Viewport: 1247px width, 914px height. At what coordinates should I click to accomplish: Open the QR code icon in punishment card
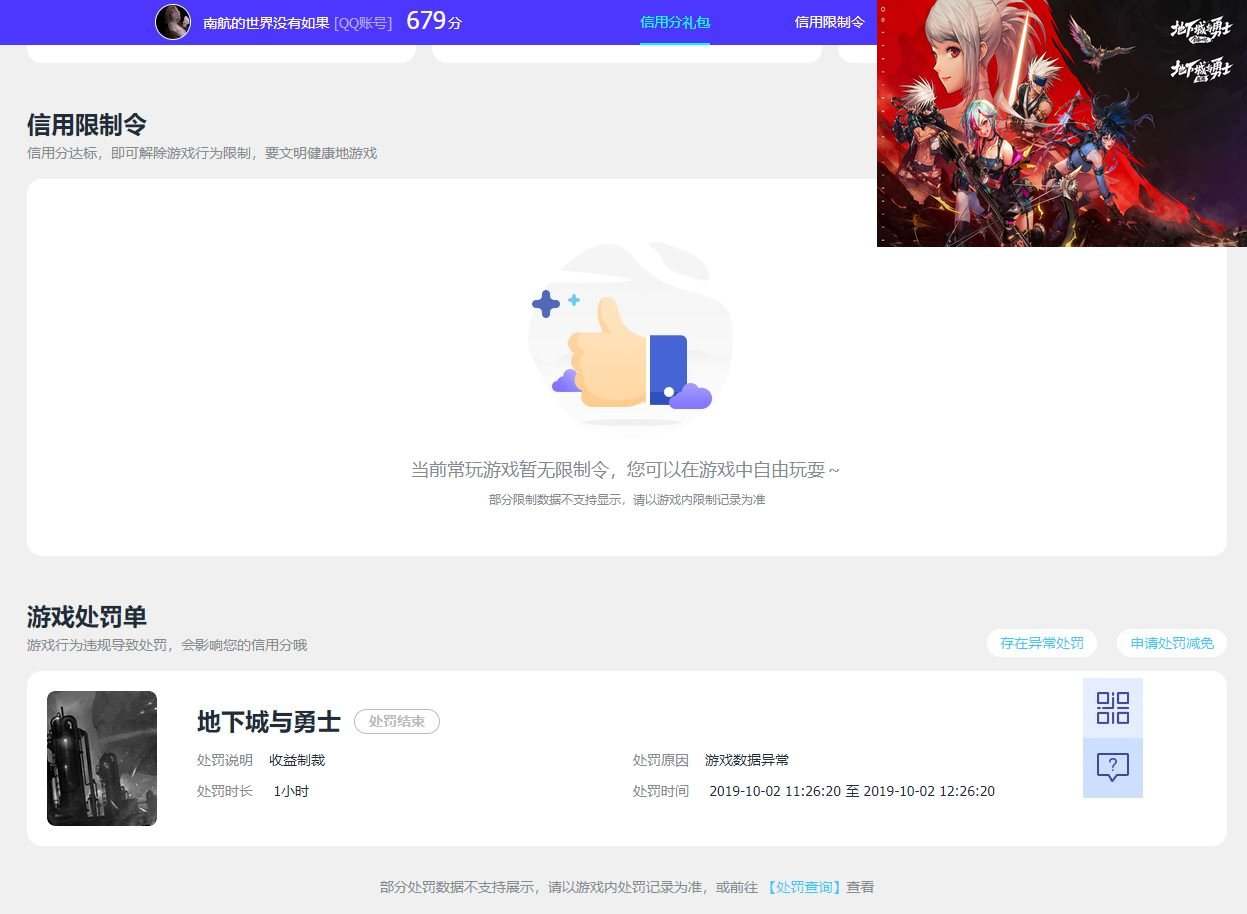point(1112,708)
